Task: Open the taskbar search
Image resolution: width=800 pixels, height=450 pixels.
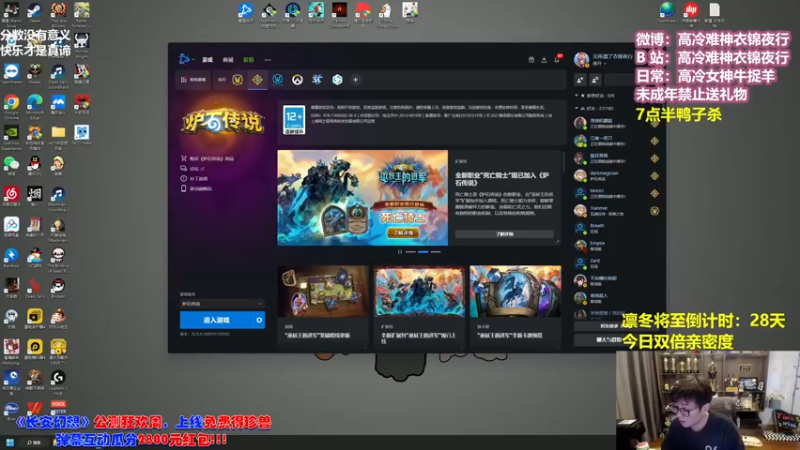Action: click(34, 442)
